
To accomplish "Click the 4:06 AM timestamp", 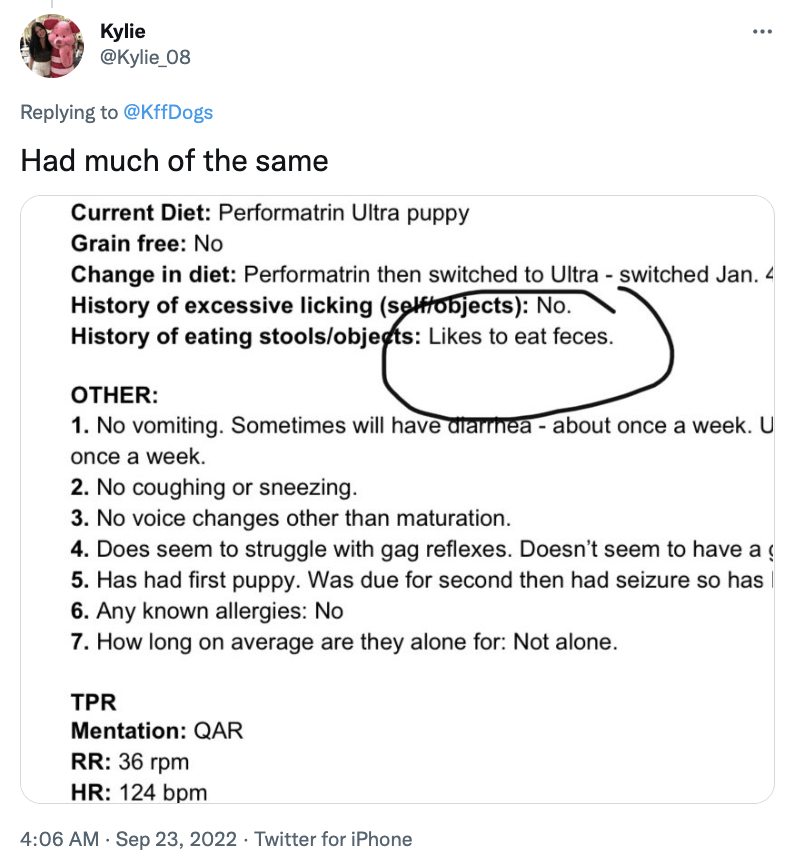I will [x=59, y=839].
